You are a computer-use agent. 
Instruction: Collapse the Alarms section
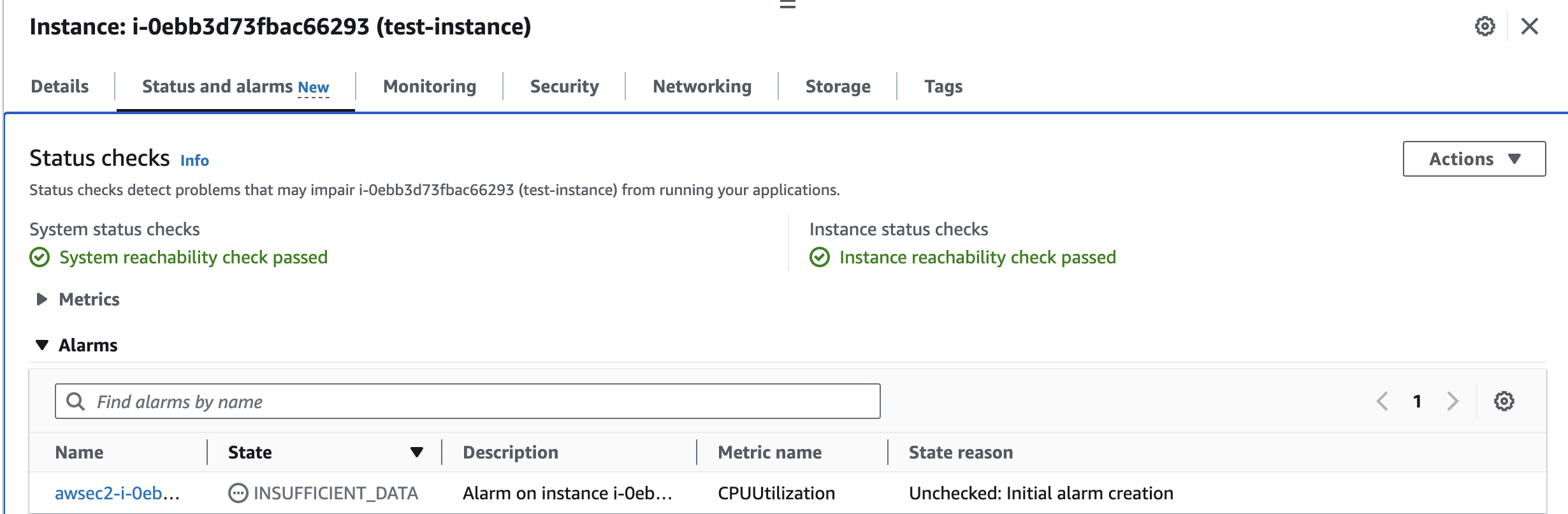tap(42, 345)
